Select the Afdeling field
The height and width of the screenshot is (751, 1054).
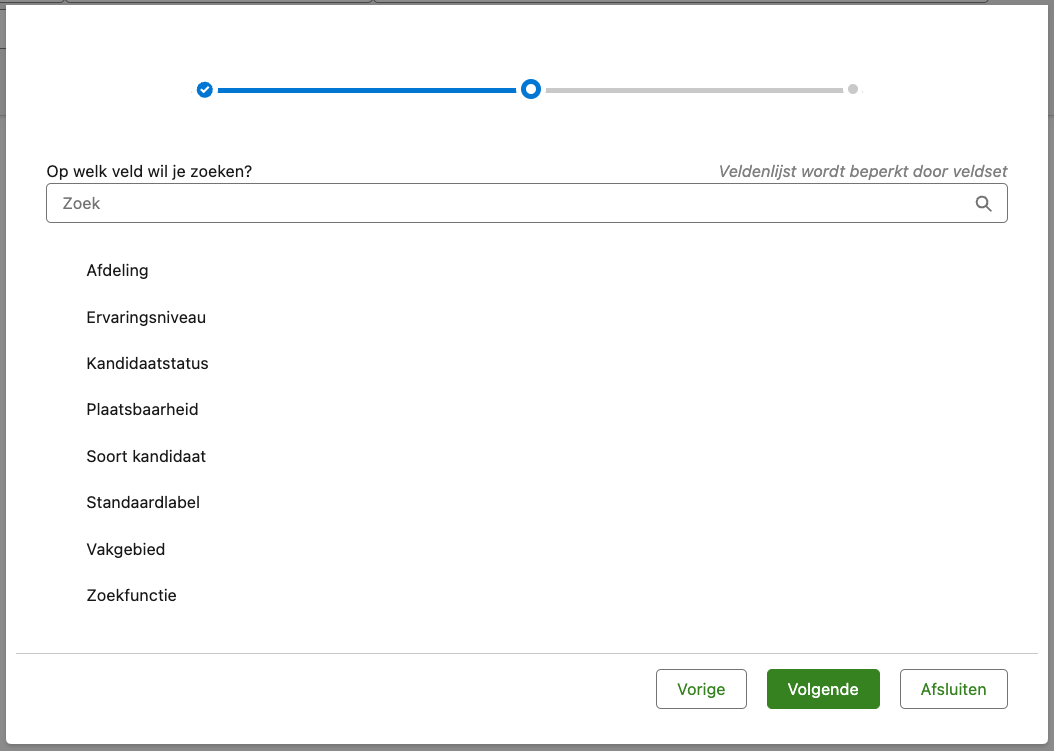pos(118,271)
